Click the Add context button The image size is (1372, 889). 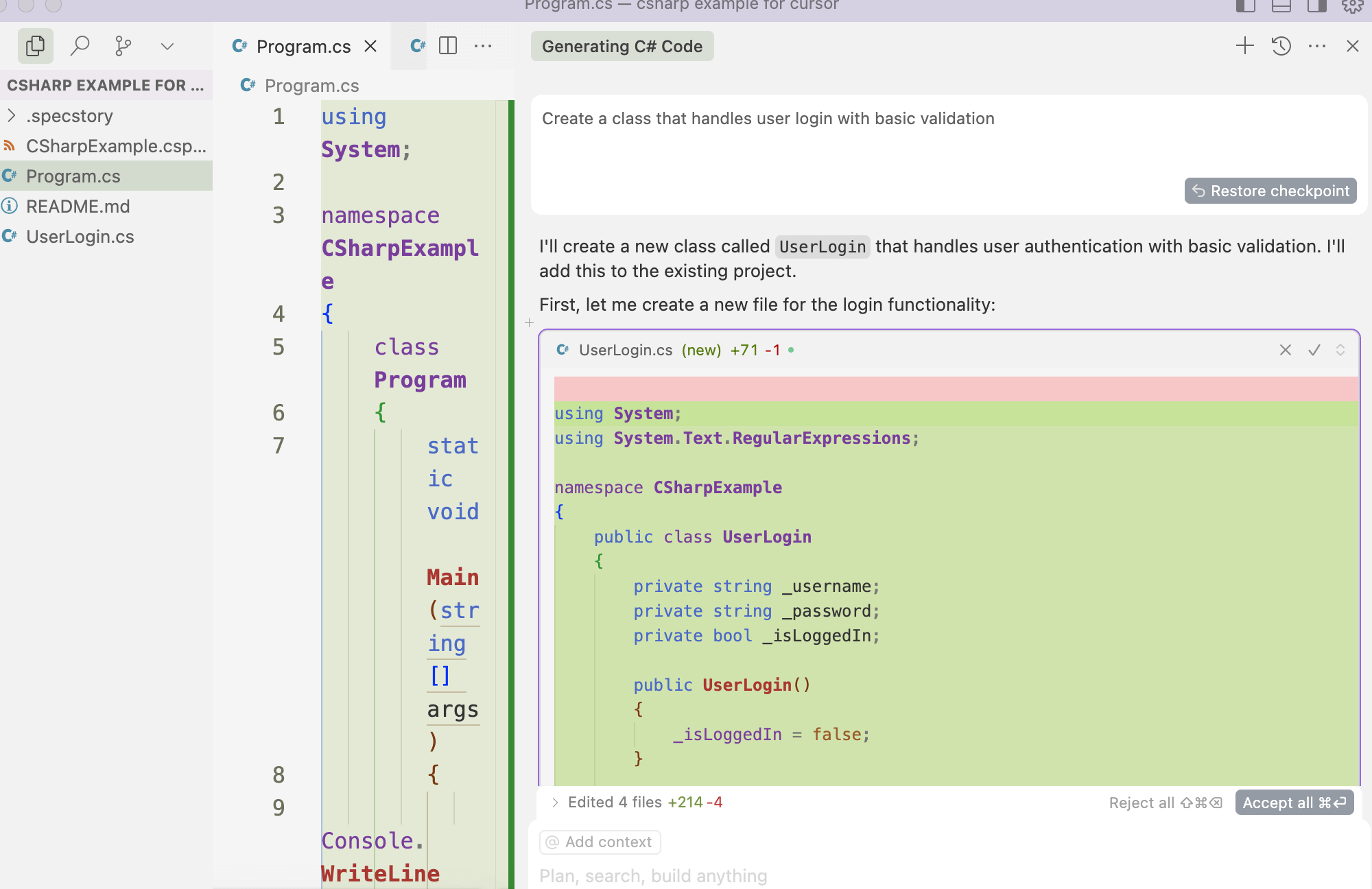point(600,842)
